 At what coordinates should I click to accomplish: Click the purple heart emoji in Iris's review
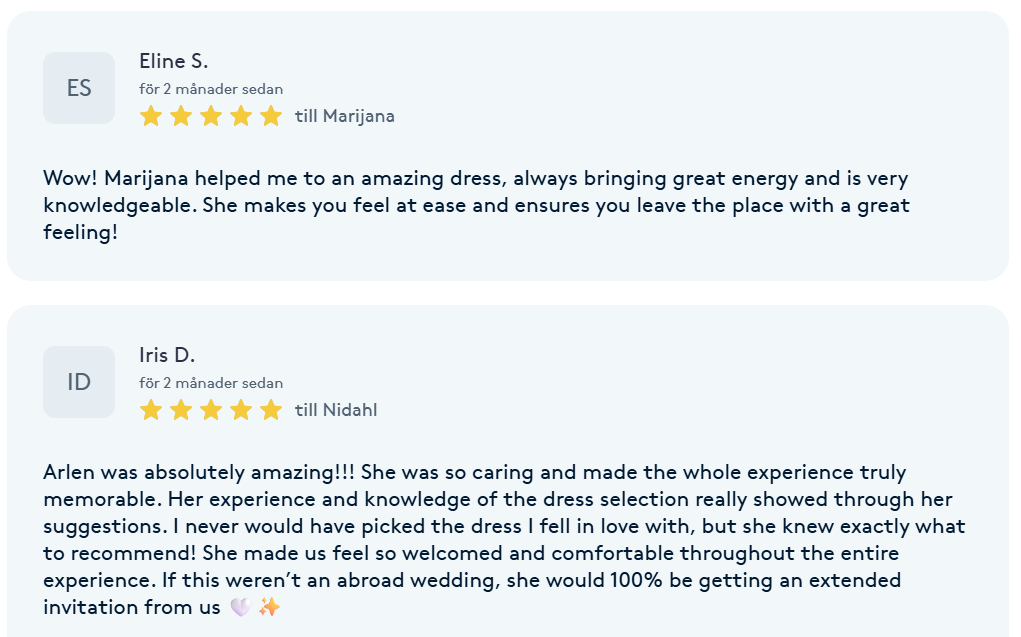241,607
